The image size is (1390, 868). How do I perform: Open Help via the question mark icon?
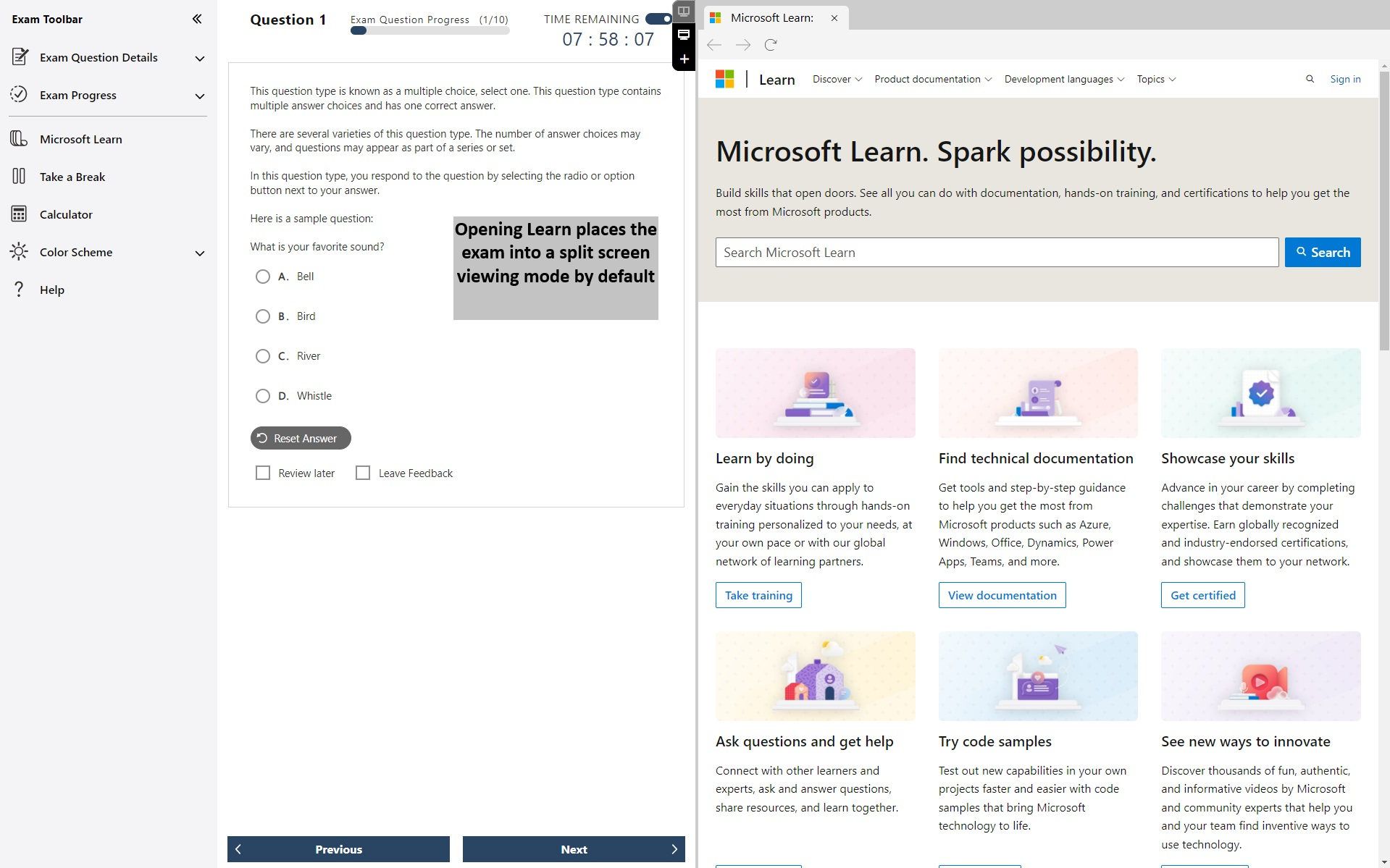pos(19,289)
